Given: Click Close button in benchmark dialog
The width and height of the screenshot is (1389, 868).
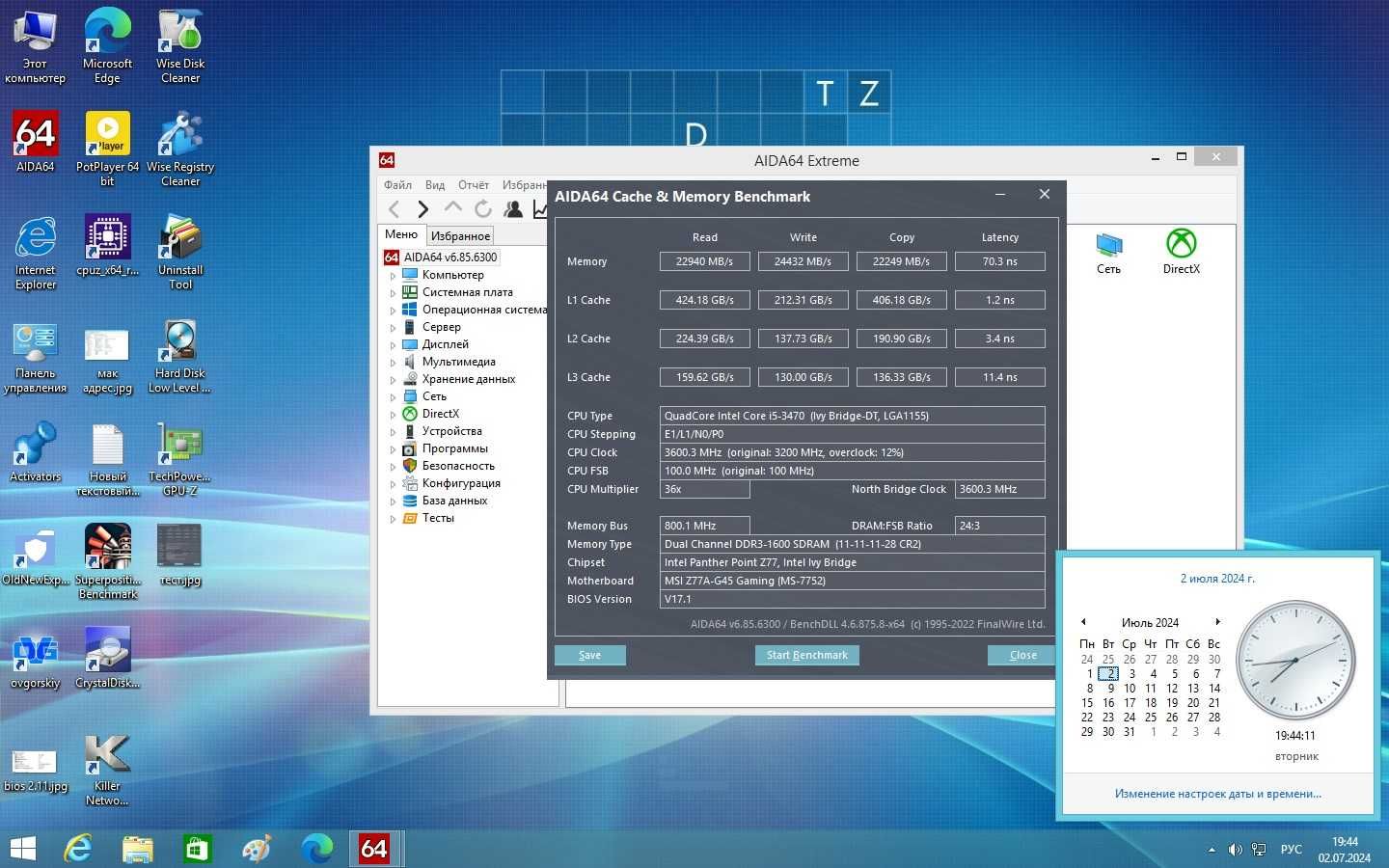Looking at the screenshot, I should [1023, 655].
